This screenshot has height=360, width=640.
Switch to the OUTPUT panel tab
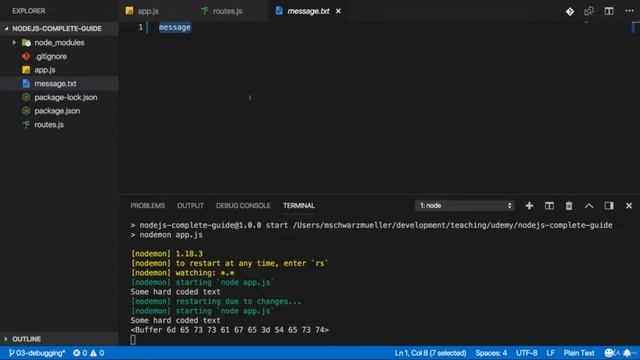pos(190,205)
